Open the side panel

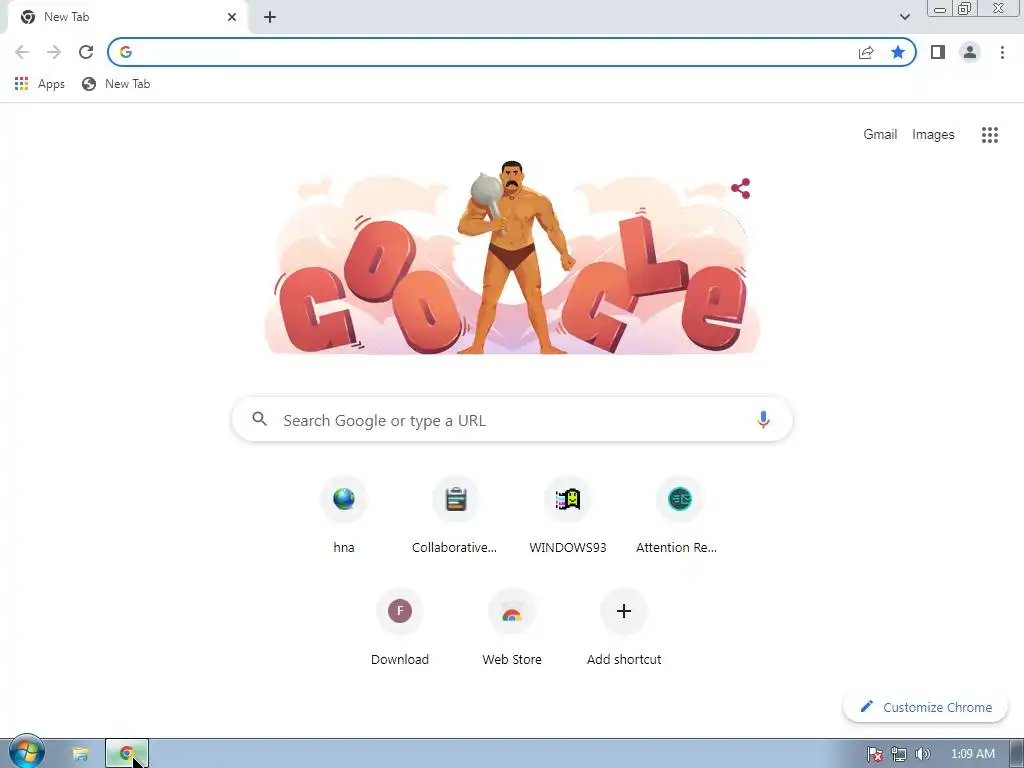[938, 52]
